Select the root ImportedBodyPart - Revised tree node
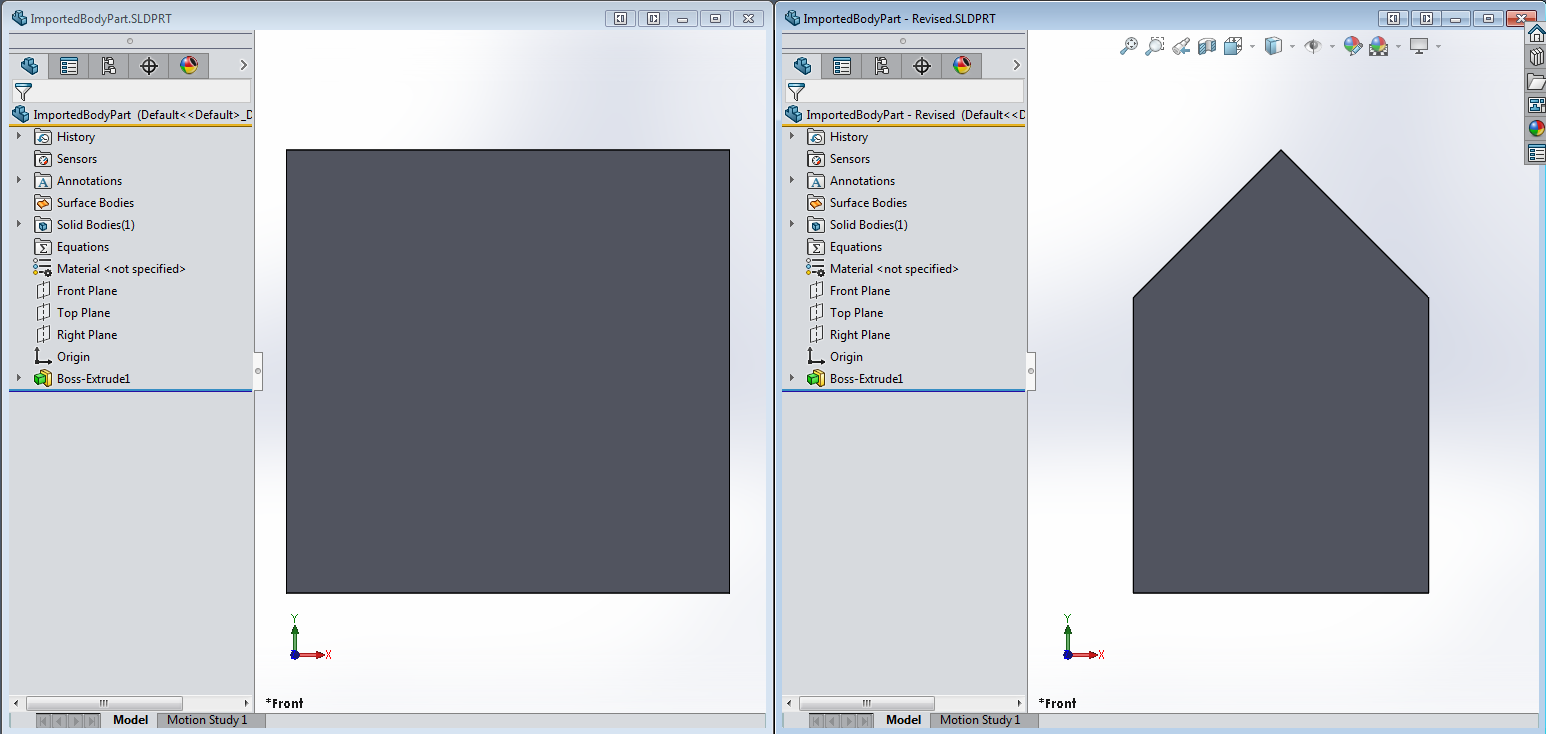 coord(904,115)
